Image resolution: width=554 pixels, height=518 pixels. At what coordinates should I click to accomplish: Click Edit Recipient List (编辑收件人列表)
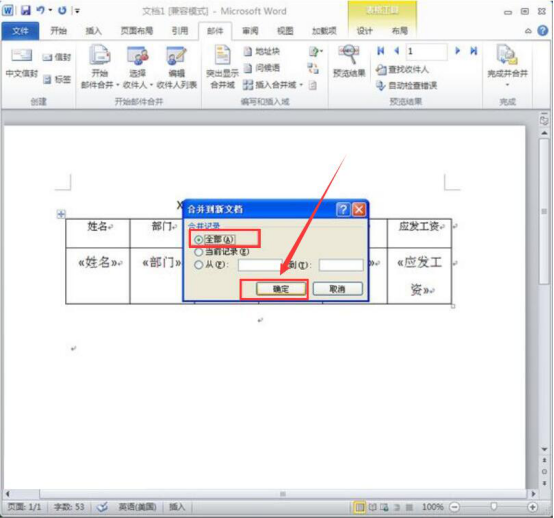pos(176,67)
